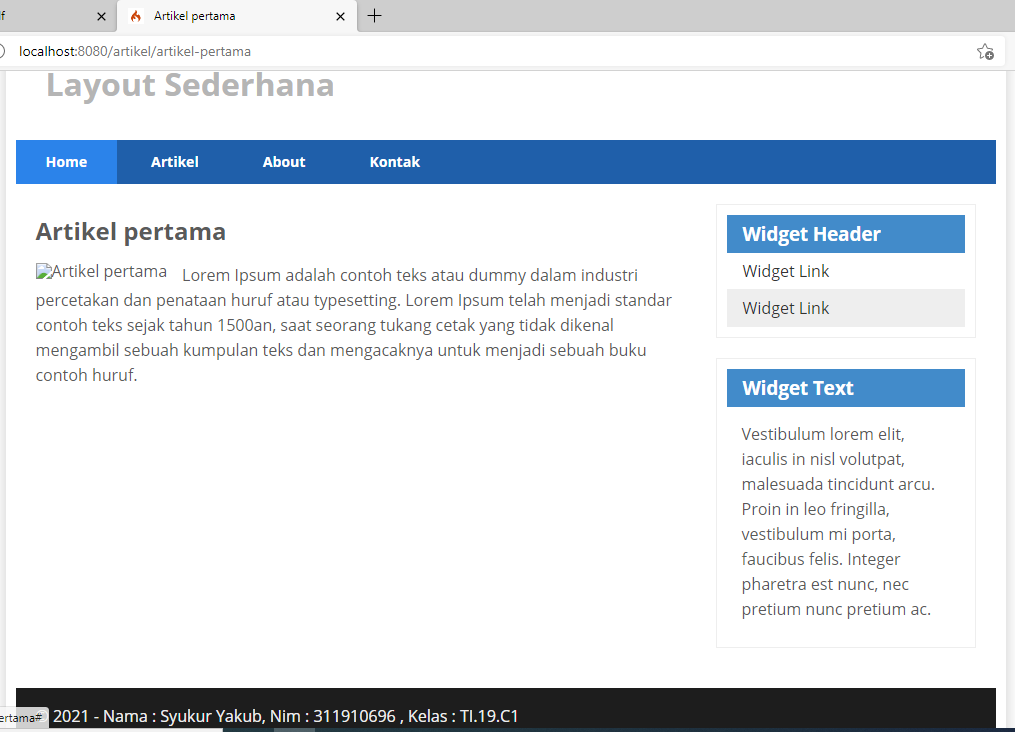
Task: Click the broken image placeholder 'Artikel pertama'
Action: (x=100, y=271)
